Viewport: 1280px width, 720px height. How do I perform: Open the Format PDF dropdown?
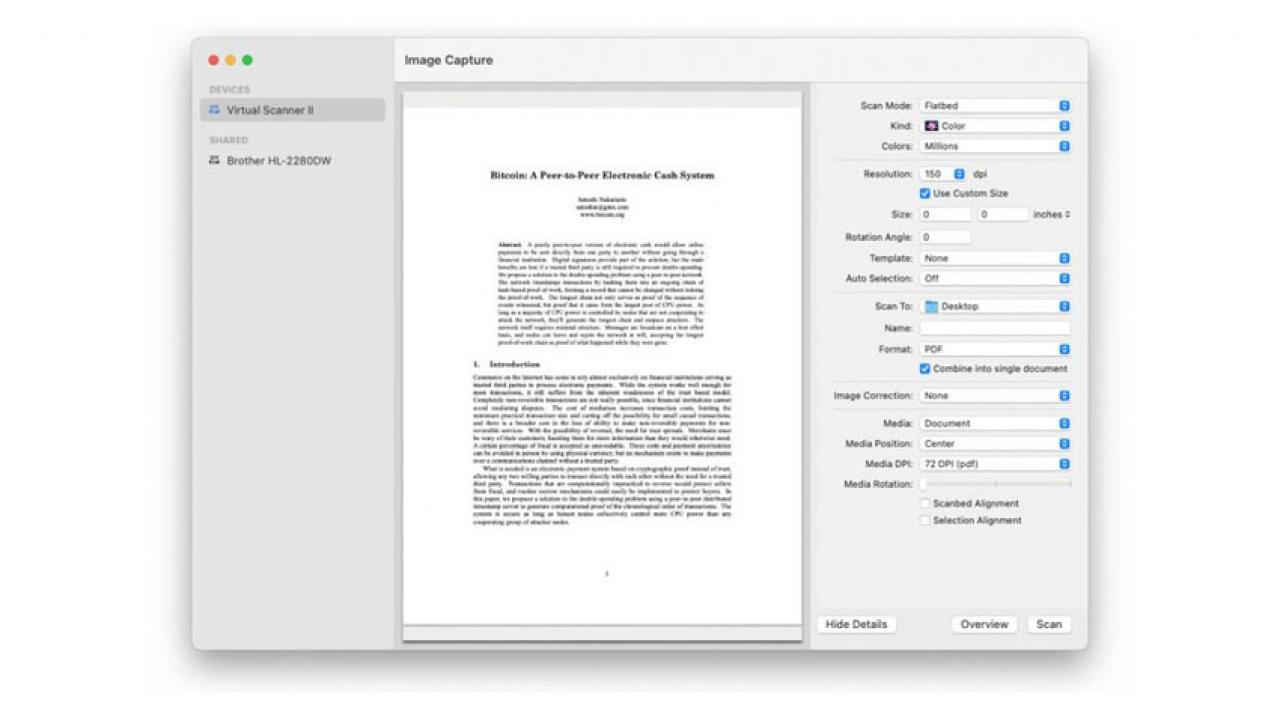[x=994, y=349]
